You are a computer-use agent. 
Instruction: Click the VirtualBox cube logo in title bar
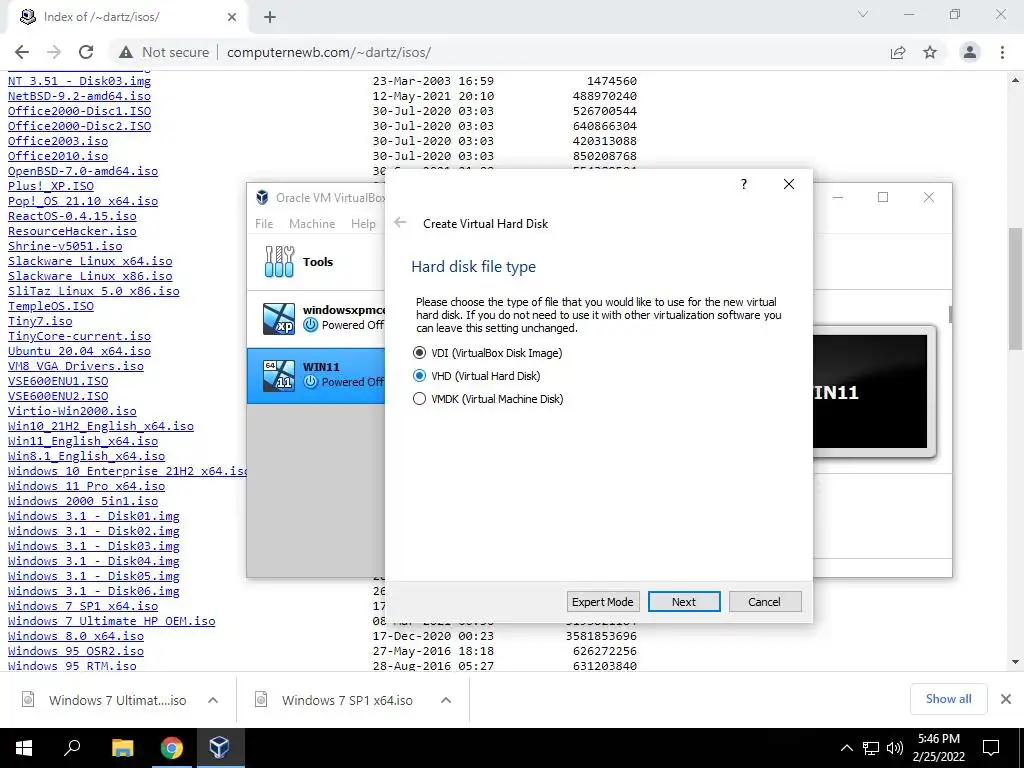click(x=262, y=197)
